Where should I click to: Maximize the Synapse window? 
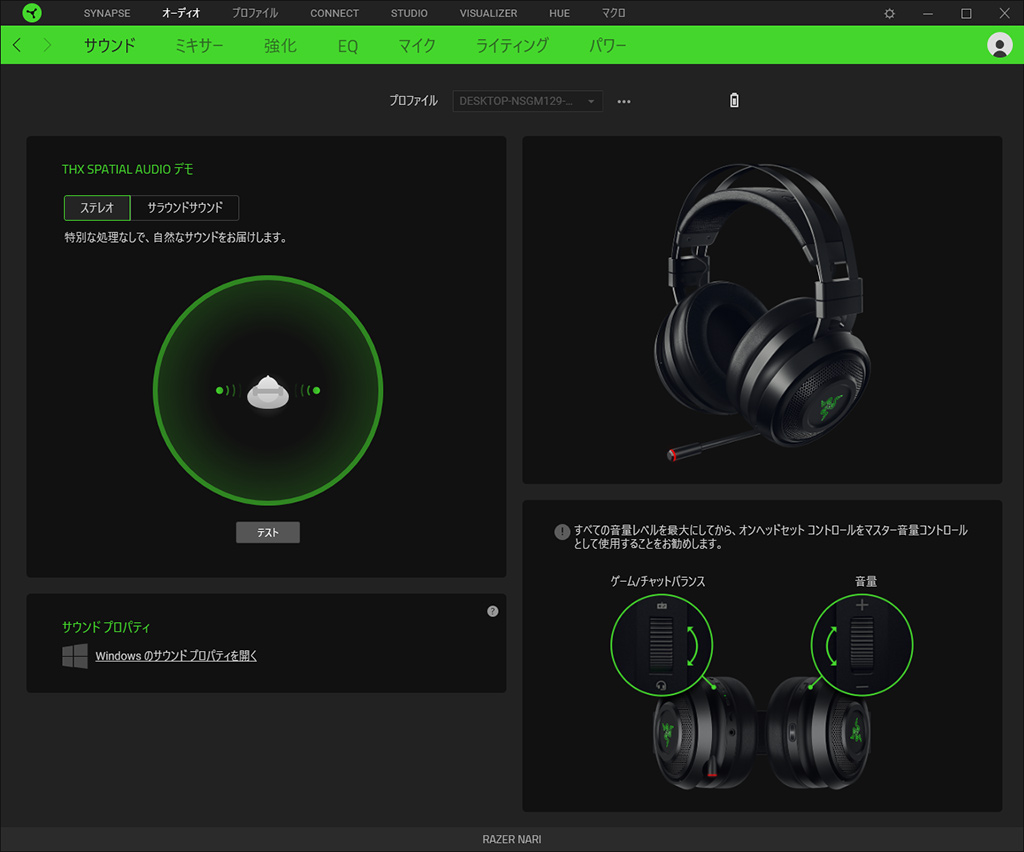point(966,13)
